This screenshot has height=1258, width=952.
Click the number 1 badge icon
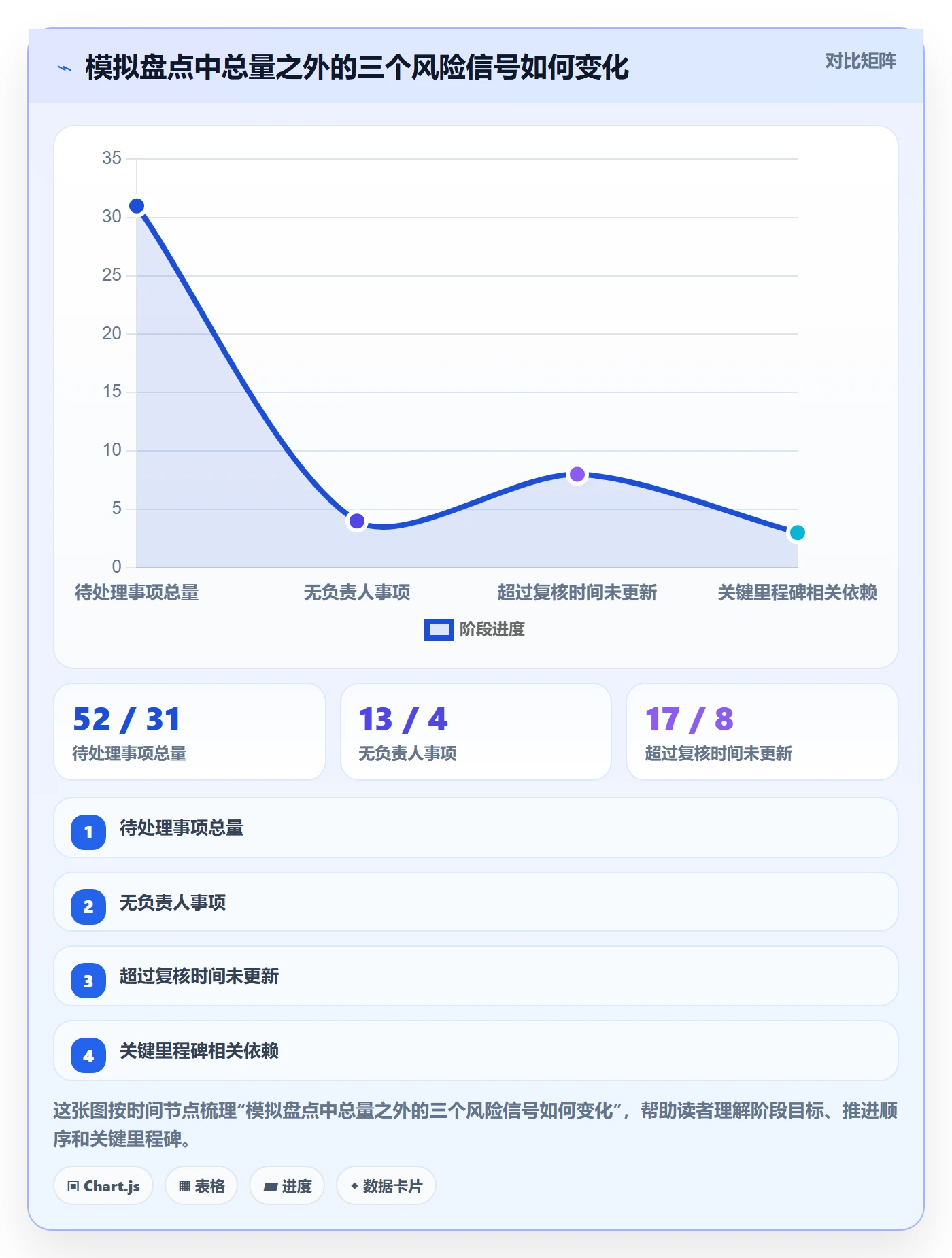[88, 832]
